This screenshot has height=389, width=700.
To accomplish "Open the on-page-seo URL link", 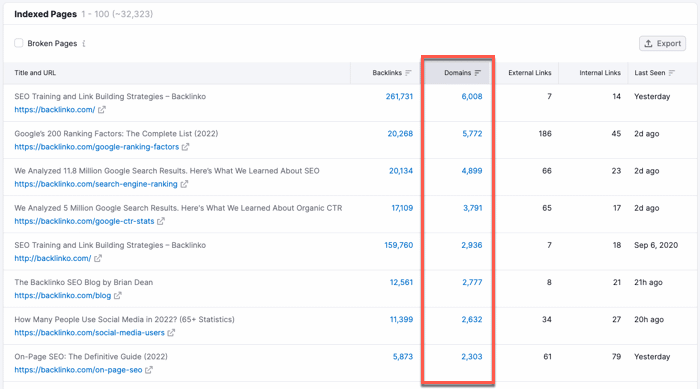I will pyautogui.click(x=78, y=370).
